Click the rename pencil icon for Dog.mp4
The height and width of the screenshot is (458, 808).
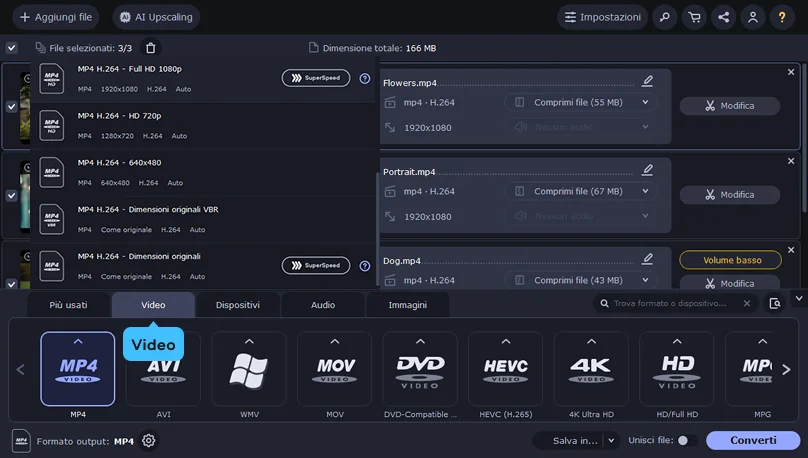pos(648,259)
